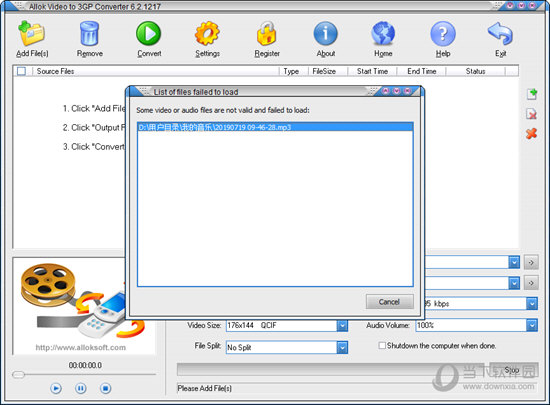Click Cancel in the failed files dialog
550x405 pixels.
(x=389, y=302)
